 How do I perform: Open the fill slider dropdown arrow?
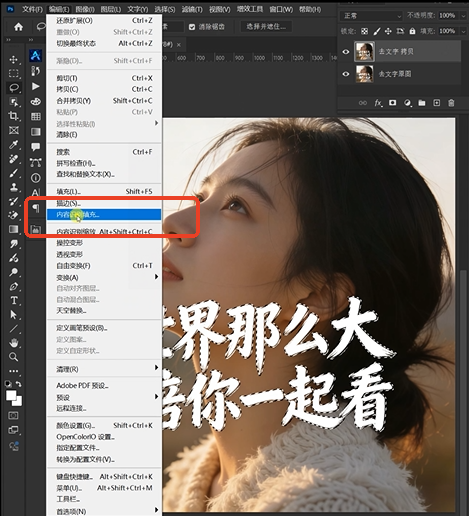click(x=463, y=31)
